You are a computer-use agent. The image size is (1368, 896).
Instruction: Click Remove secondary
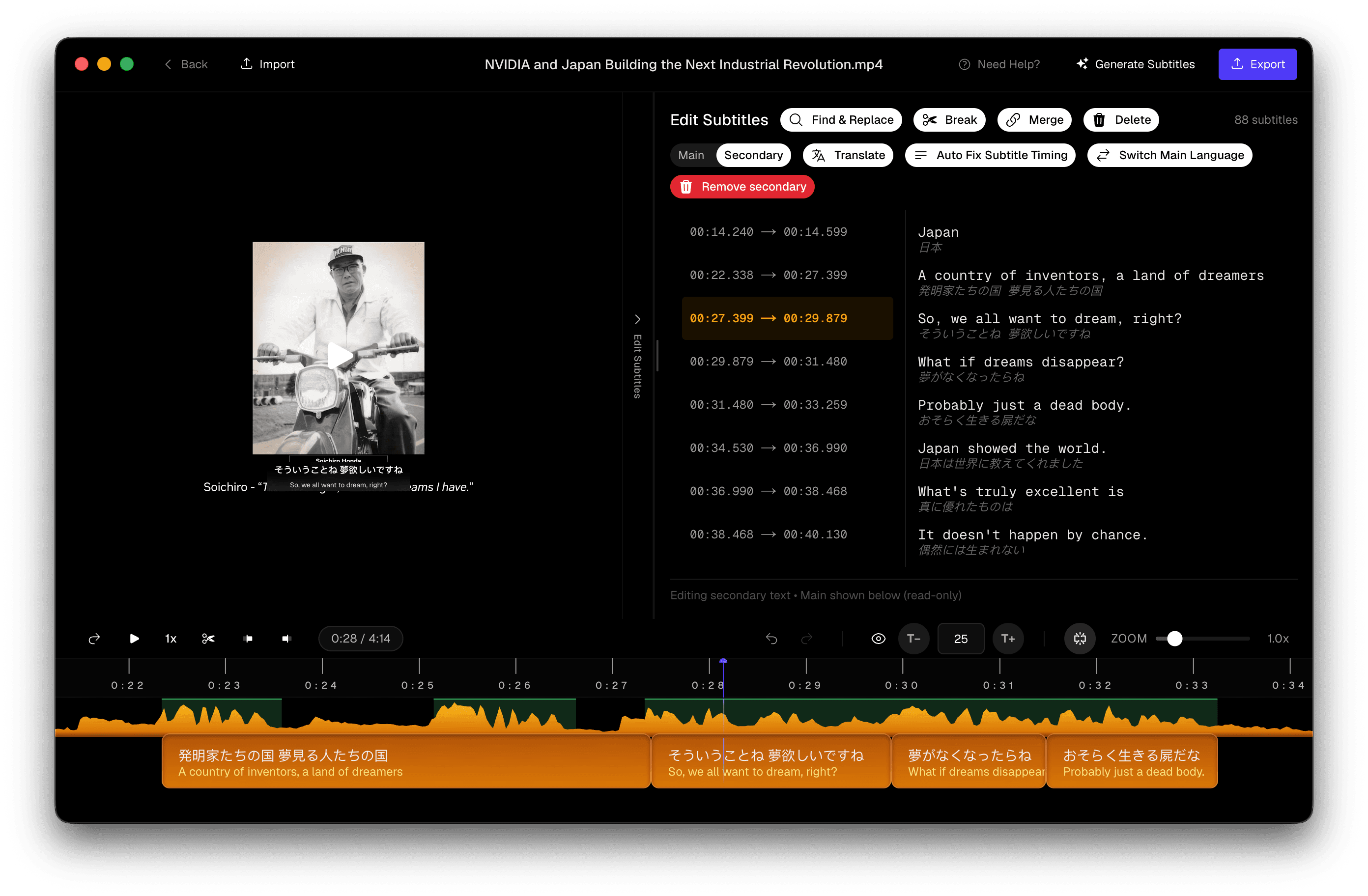click(x=742, y=187)
